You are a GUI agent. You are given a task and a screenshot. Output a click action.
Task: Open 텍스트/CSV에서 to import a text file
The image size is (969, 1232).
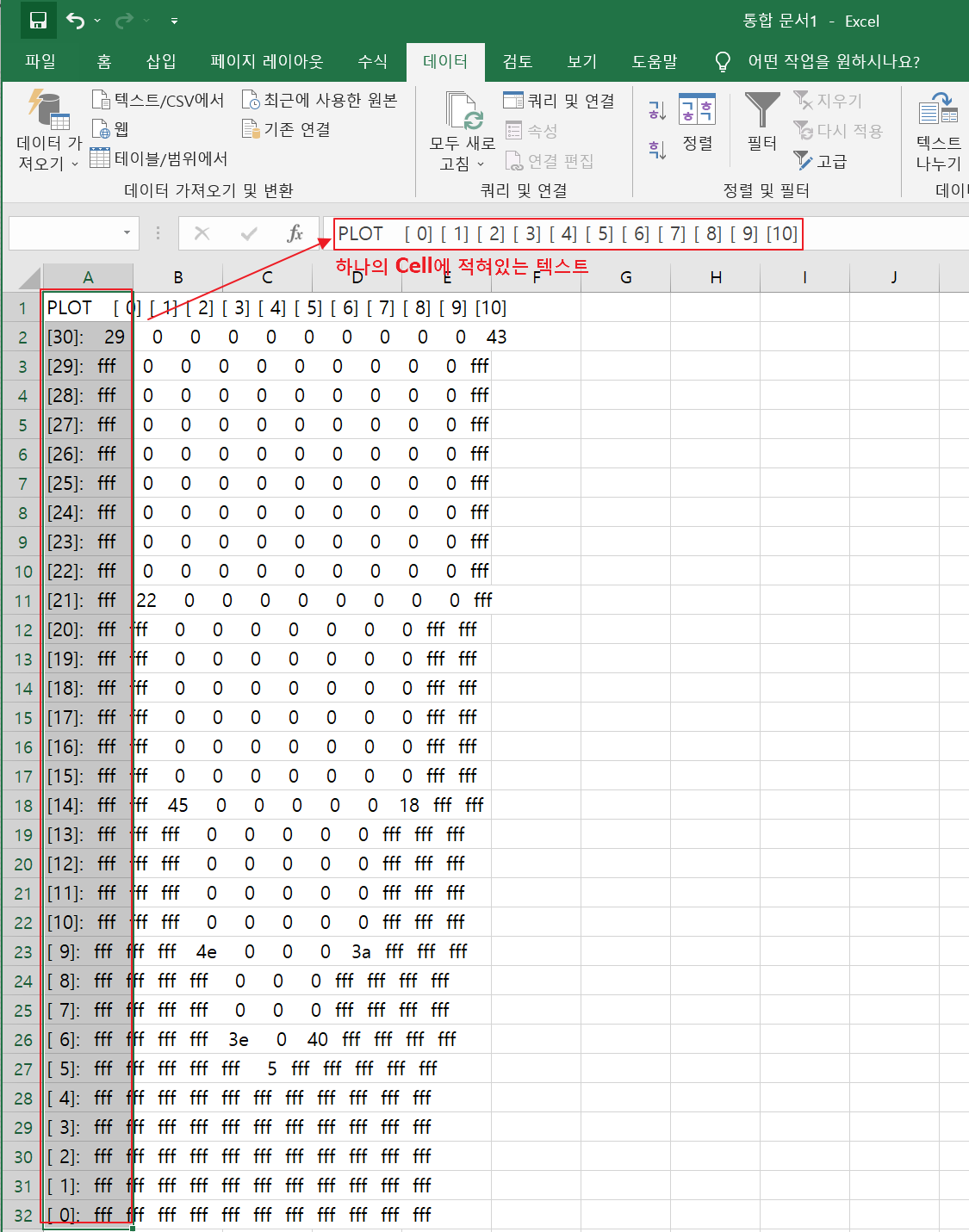[158, 99]
